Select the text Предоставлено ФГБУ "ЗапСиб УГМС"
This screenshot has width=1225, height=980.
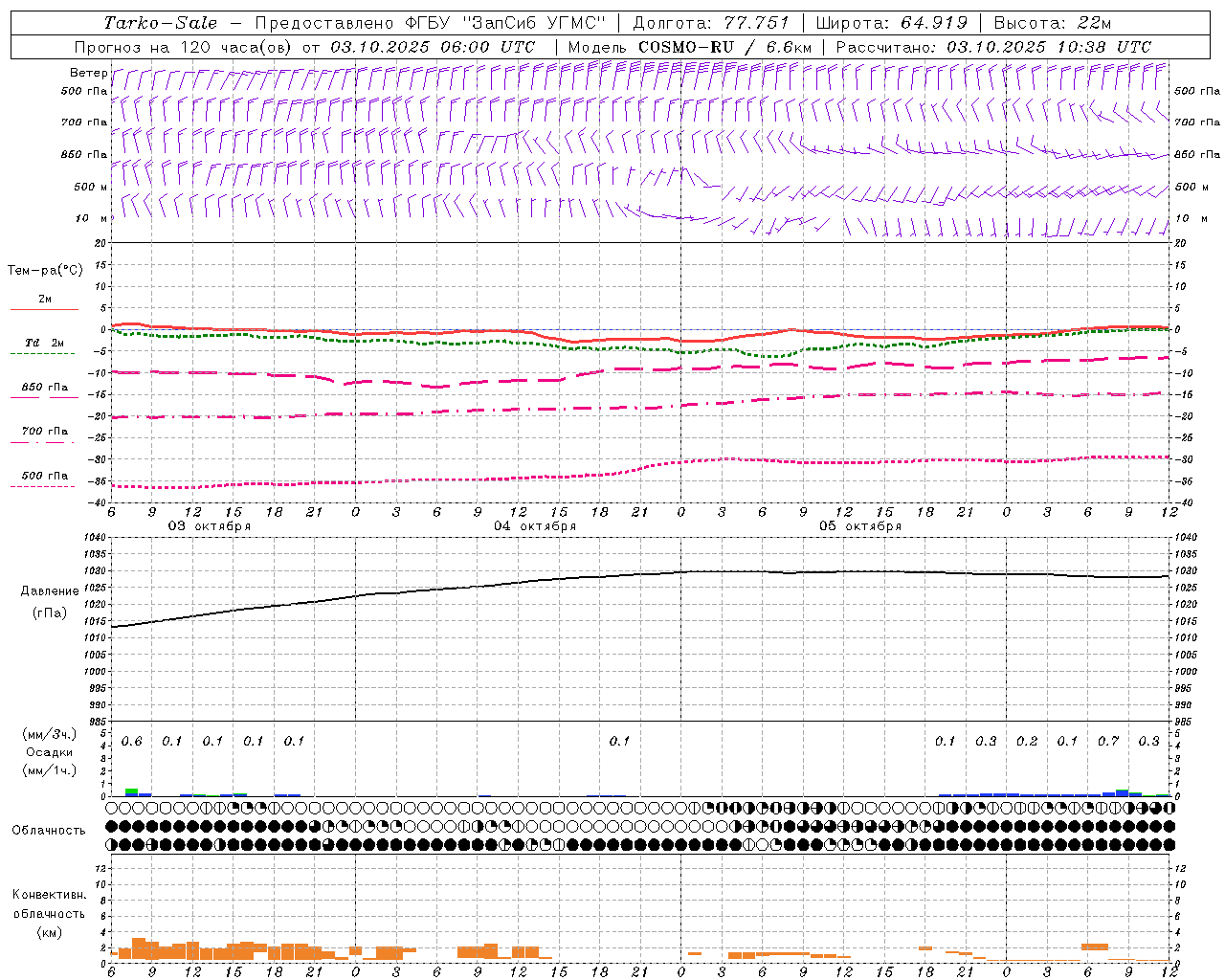[431, 23]
